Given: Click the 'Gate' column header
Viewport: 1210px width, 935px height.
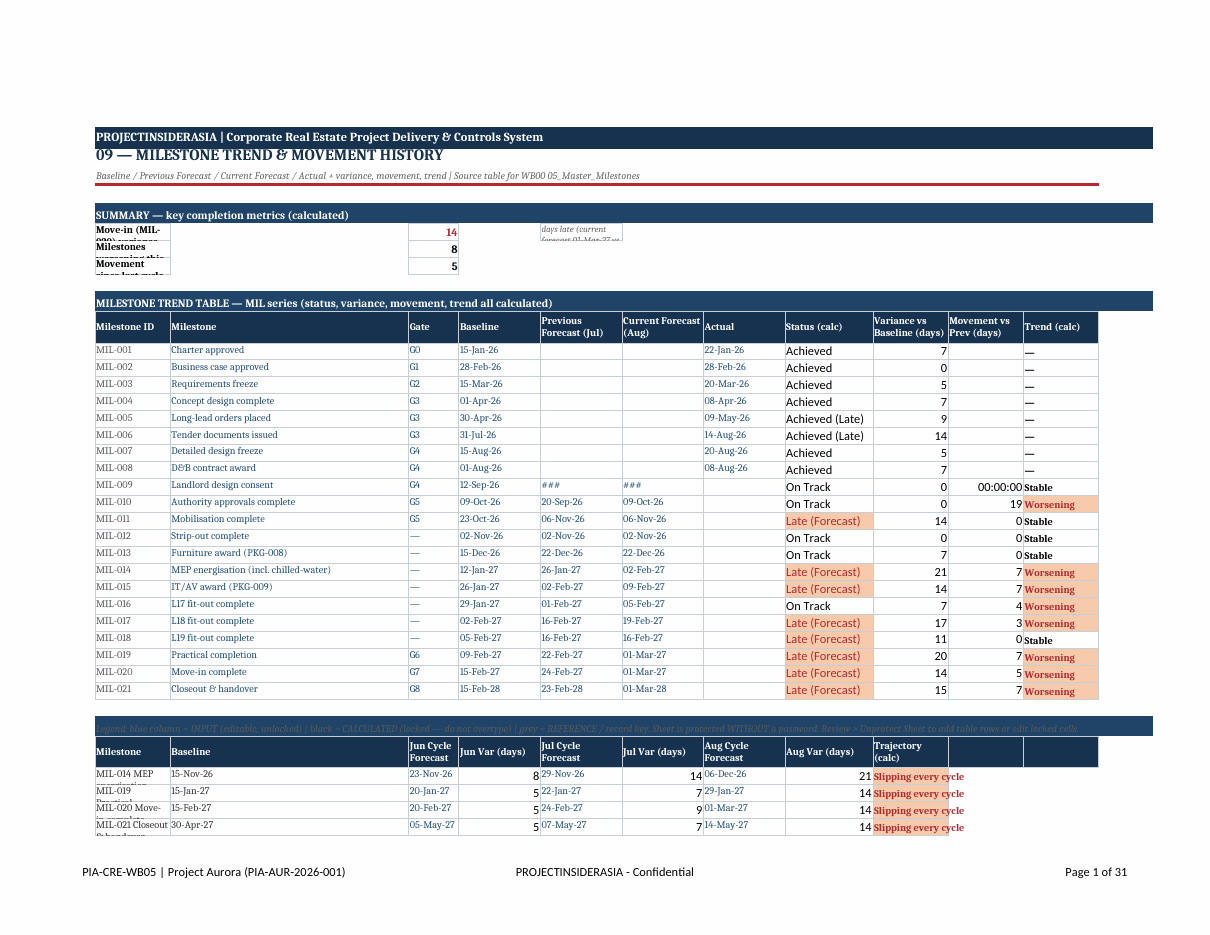Looking at the screenshot, I should 433,327.
